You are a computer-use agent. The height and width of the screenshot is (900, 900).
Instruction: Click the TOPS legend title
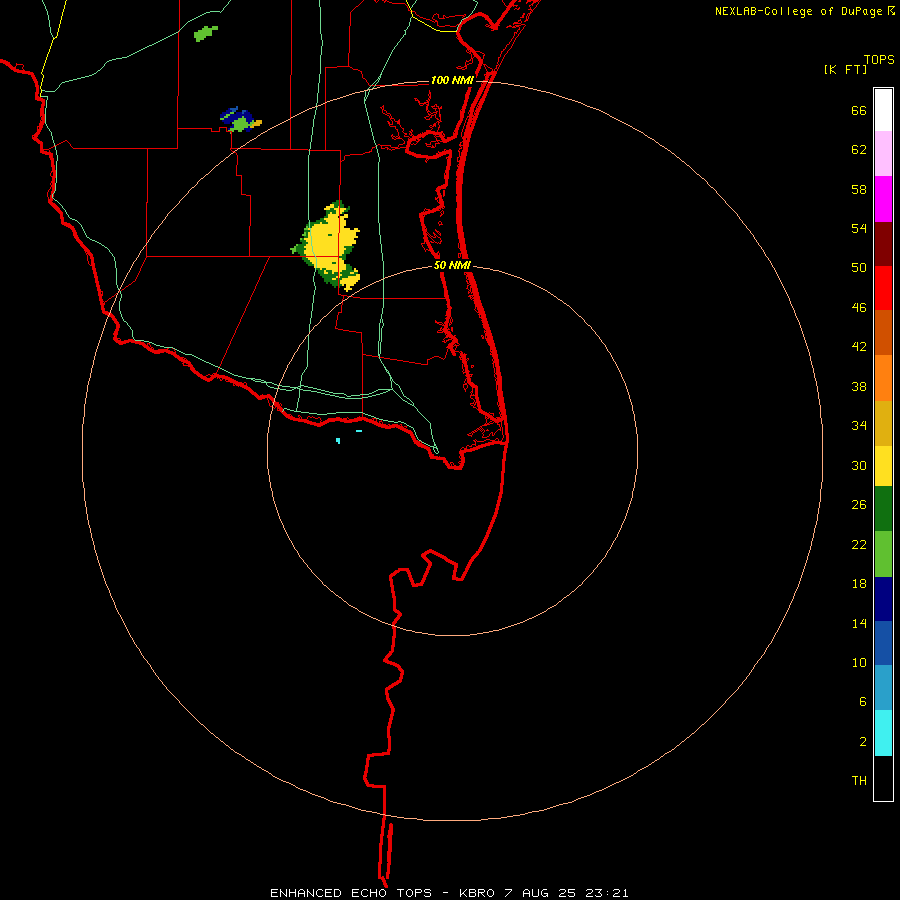coord(879,59)
